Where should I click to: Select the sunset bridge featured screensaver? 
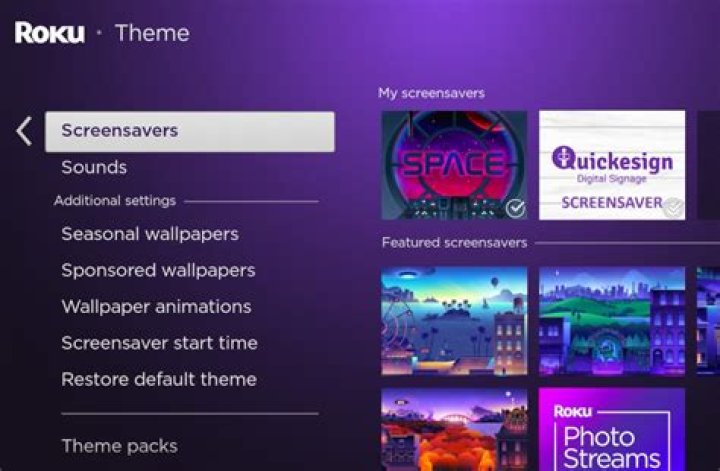point(454,430)
